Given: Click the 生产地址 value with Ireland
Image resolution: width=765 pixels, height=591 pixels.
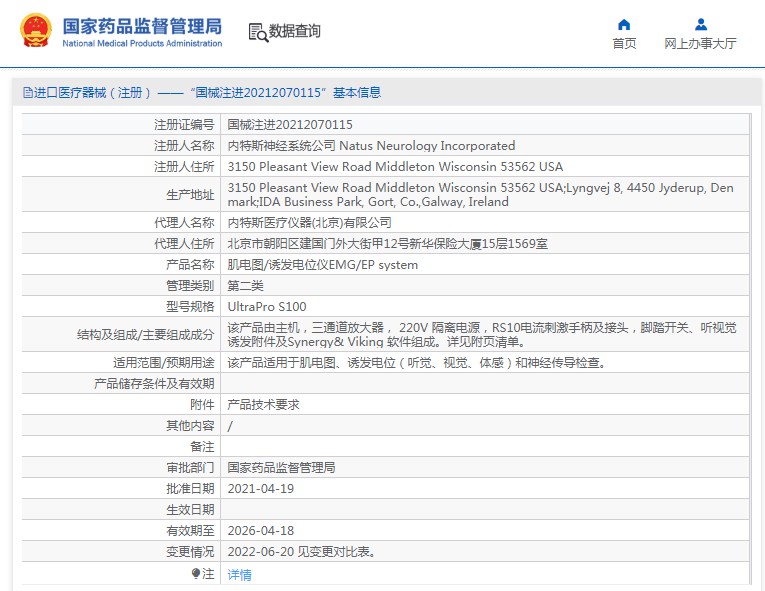Looking at the screenshot, I should (480, 194).
